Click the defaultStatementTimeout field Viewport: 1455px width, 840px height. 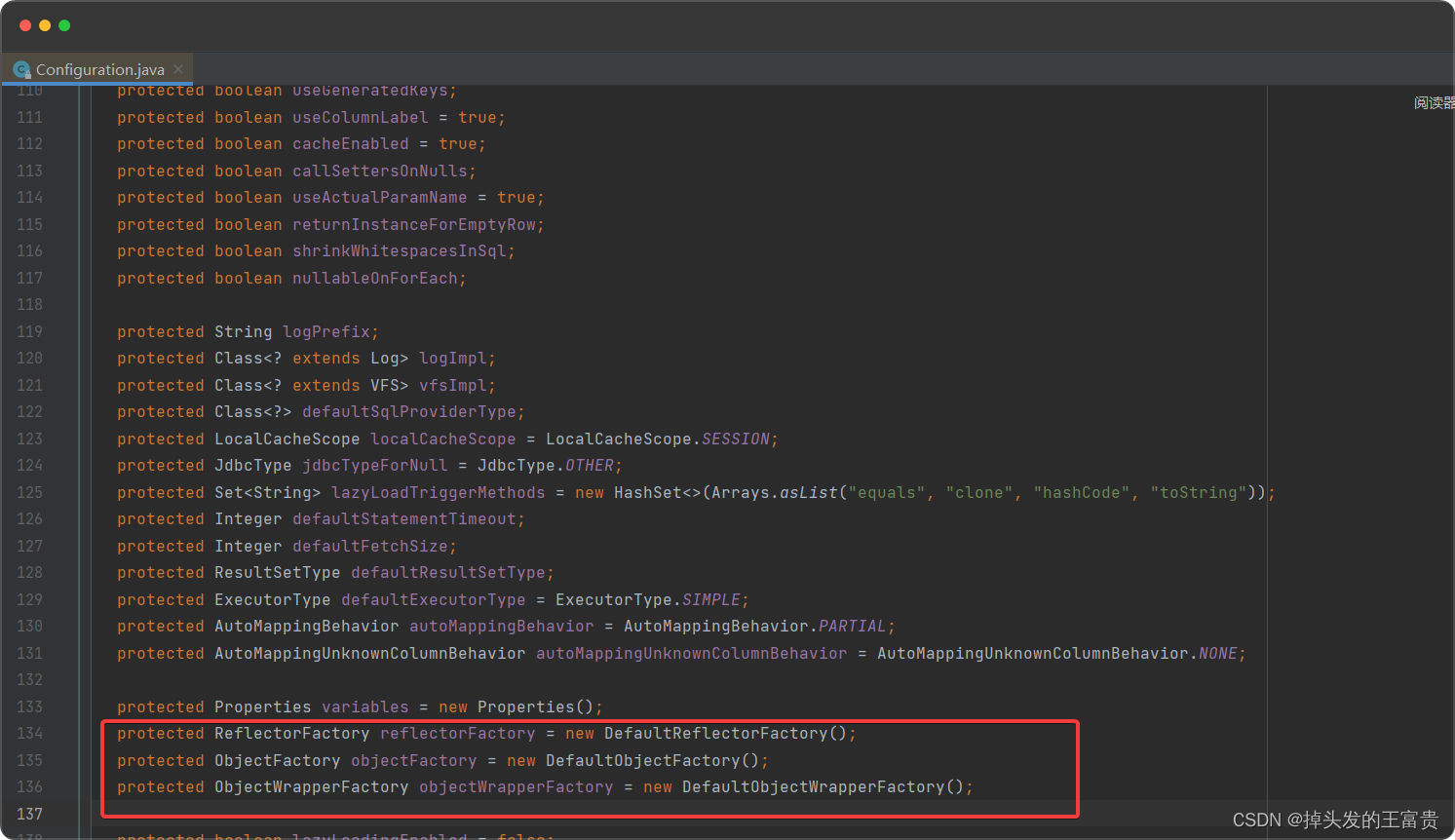click(404, 518)
